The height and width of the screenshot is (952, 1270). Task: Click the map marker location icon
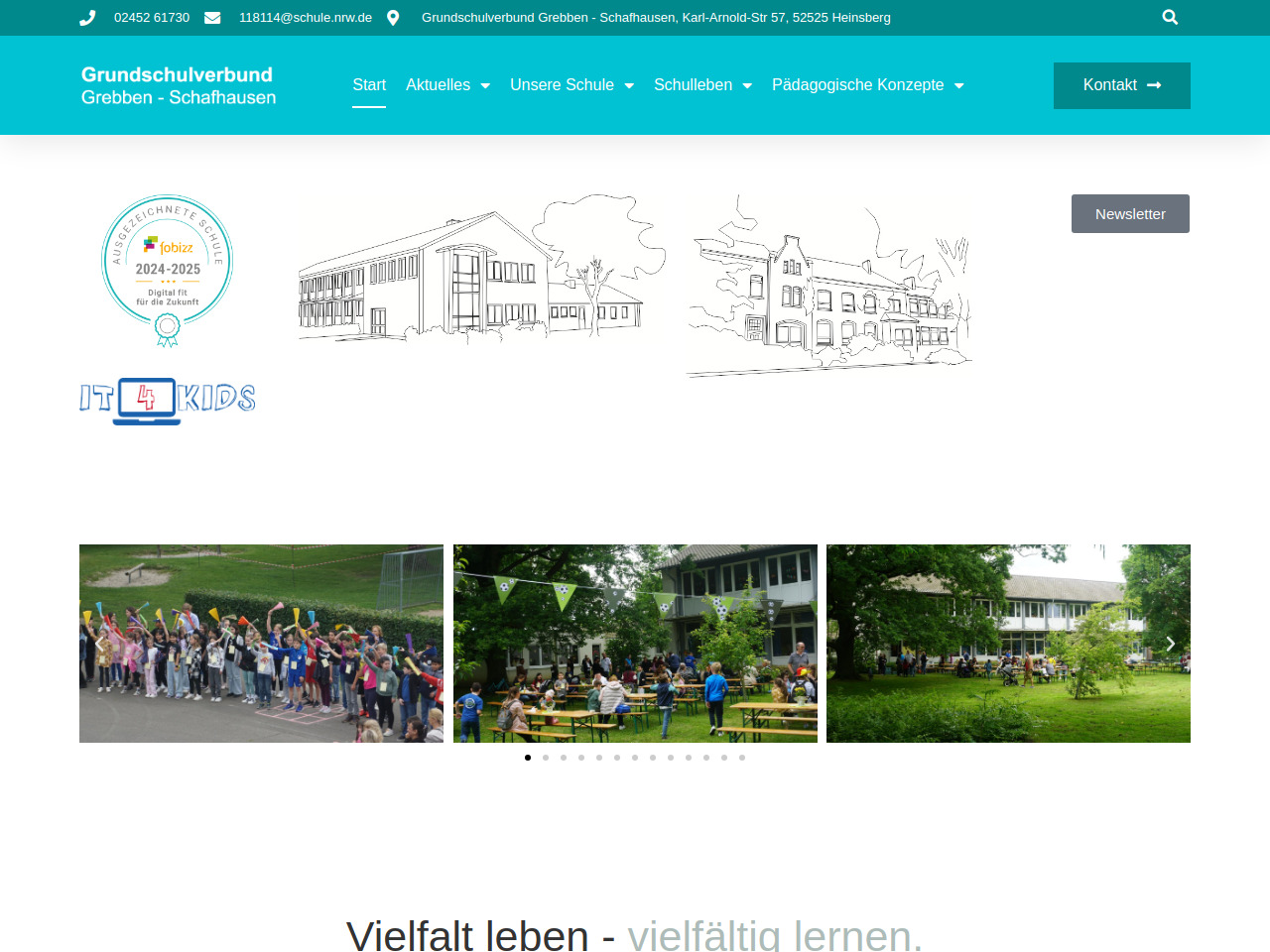coord(393,18)
